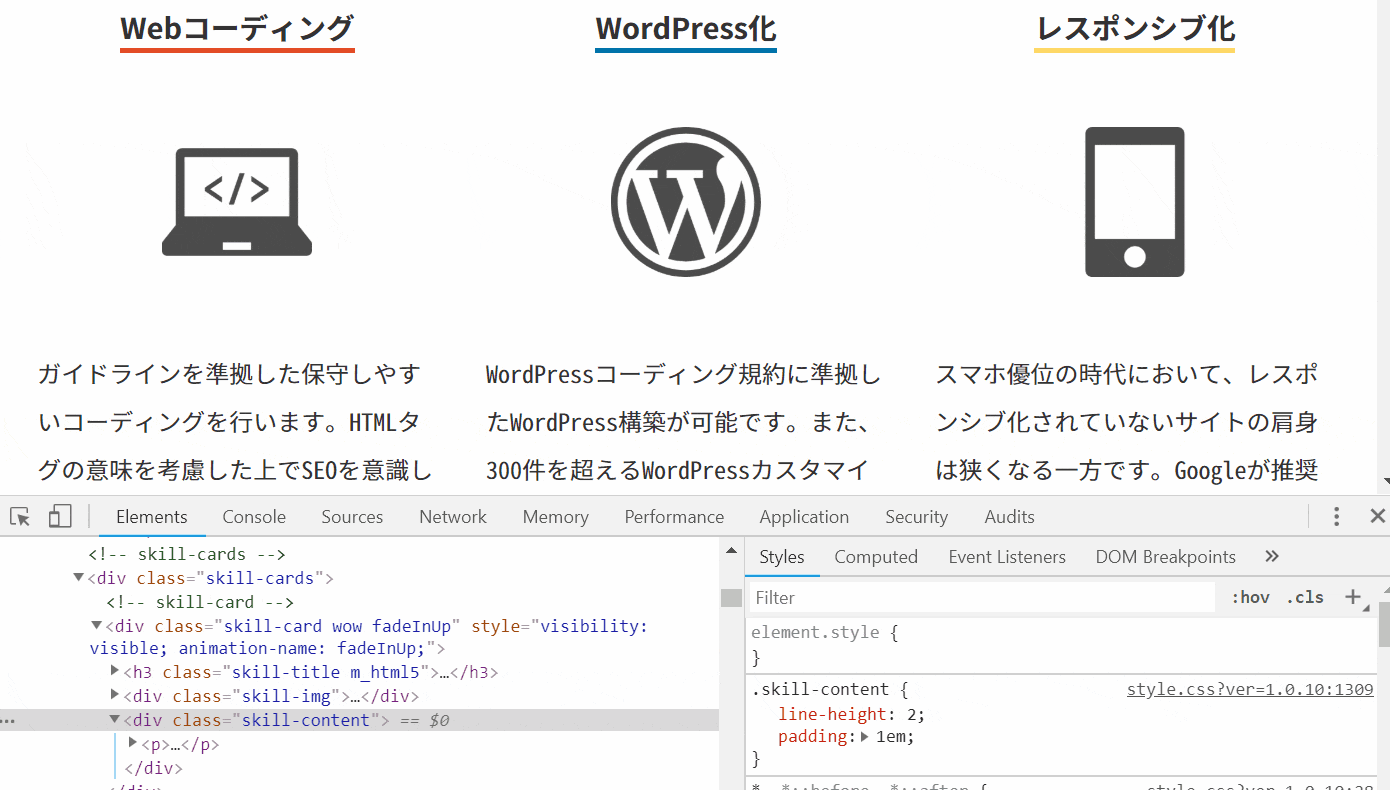Screen dimensions: 1390x790
Task: Click the laptop code icon image
Action: pyautogui.click(x=237, y=202)
